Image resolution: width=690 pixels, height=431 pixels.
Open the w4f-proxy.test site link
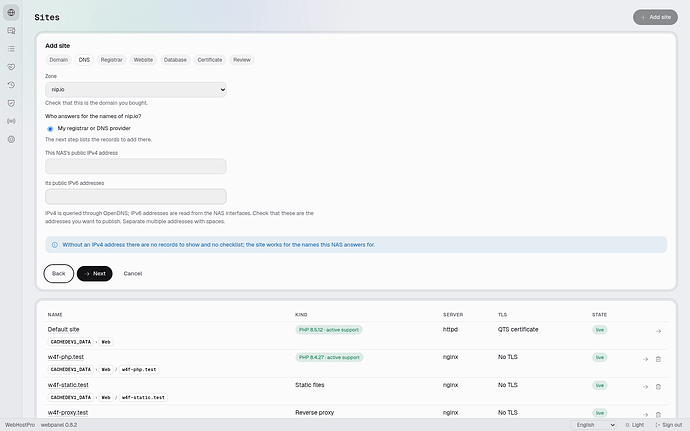(68, 413)
